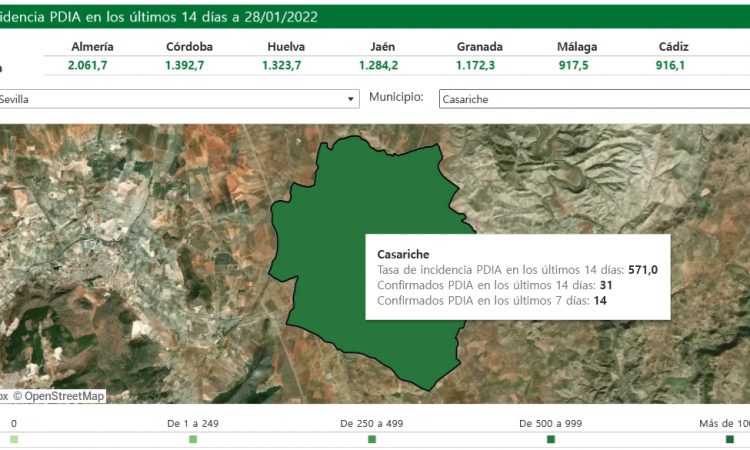
Task: Click the Casariche title in the tooltip
Action: (x=403, y=254)
